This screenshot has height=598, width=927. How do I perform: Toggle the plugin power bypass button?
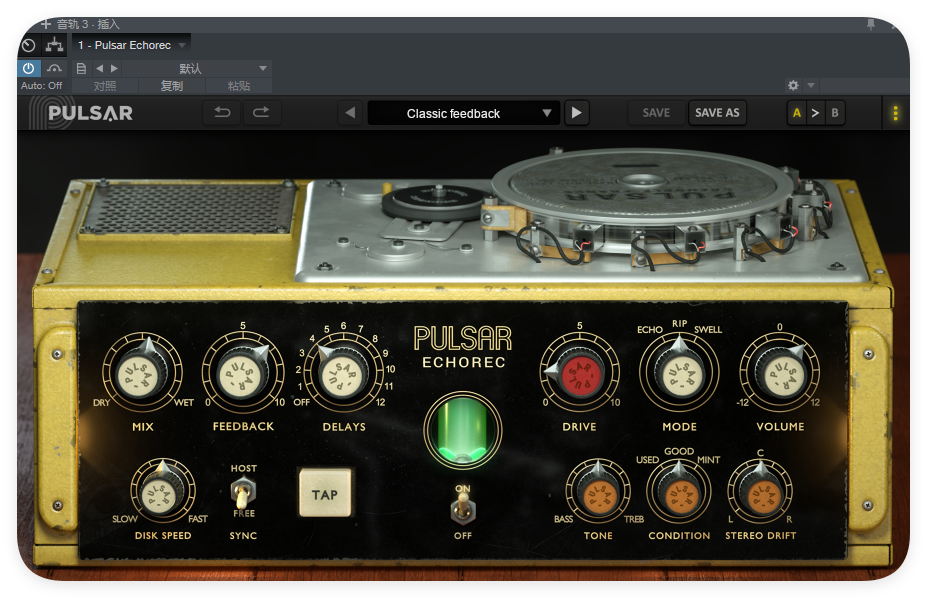[28, 68]
